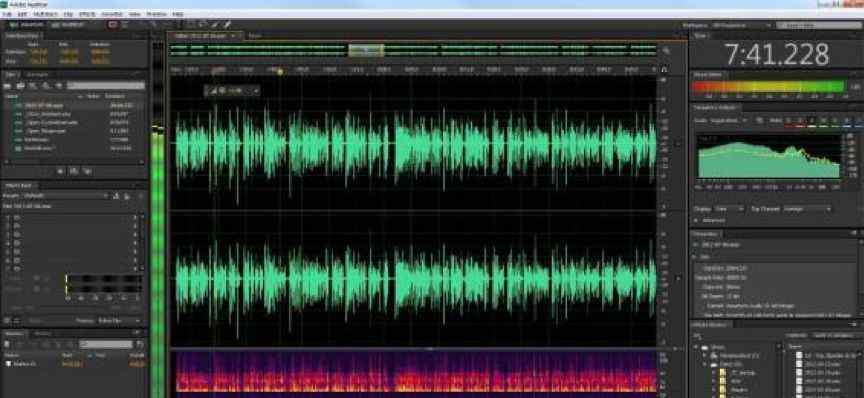The height and width of the screenshot is (398, 864).
Task: Expand the Advanced section in Frequency Analysis
Action: coord(710,220)
